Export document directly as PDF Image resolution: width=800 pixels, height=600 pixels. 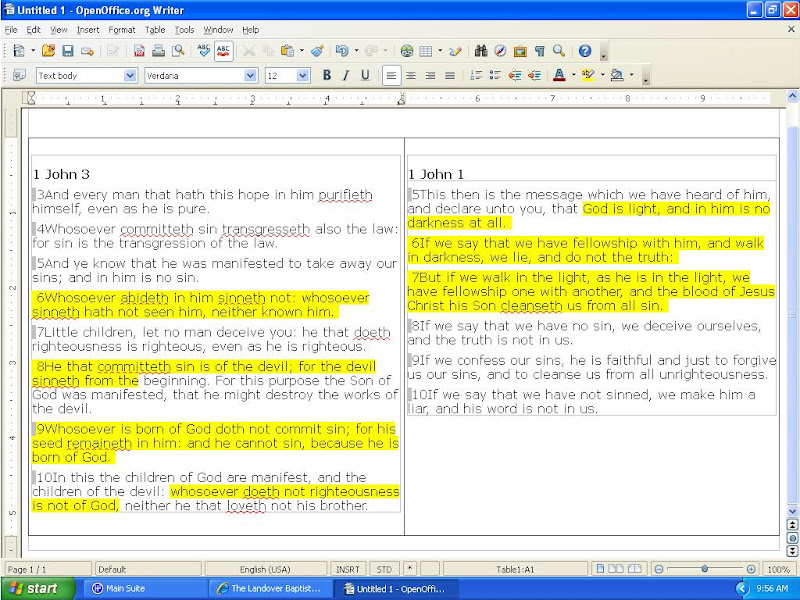coord(139,51)
